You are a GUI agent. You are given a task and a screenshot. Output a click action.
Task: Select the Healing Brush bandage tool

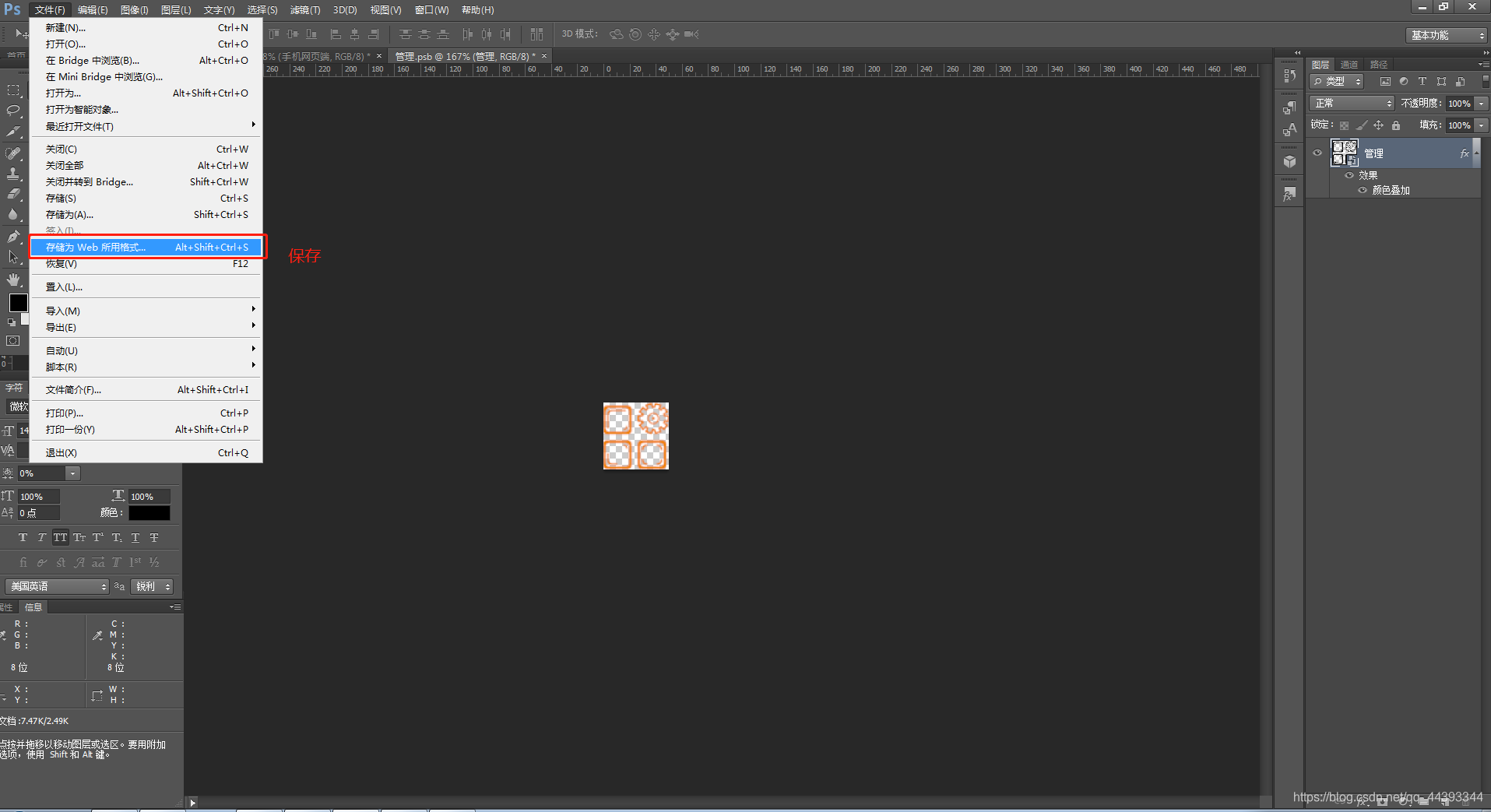click(x=13, y=153)
